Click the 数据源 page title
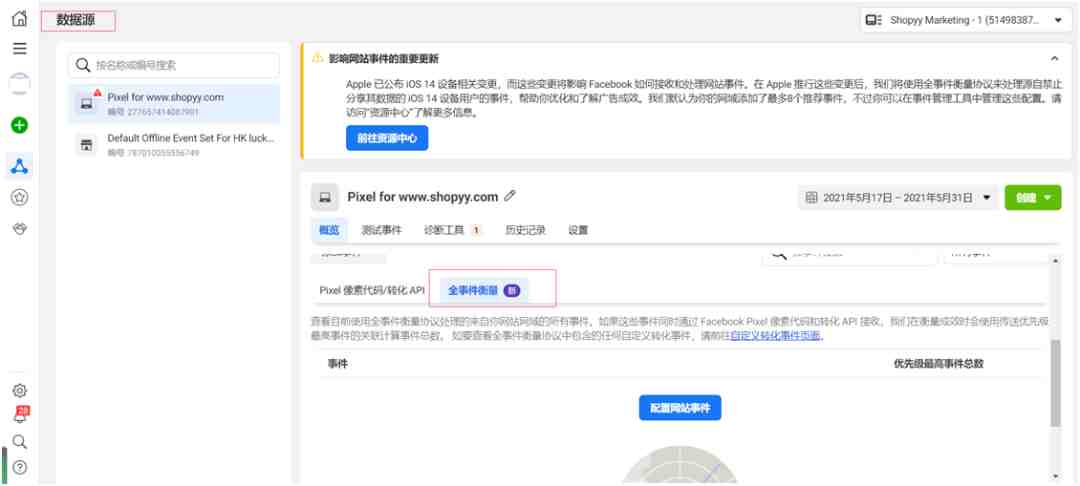This screenshot has width=1080, height=486. (x=76, y=21)
